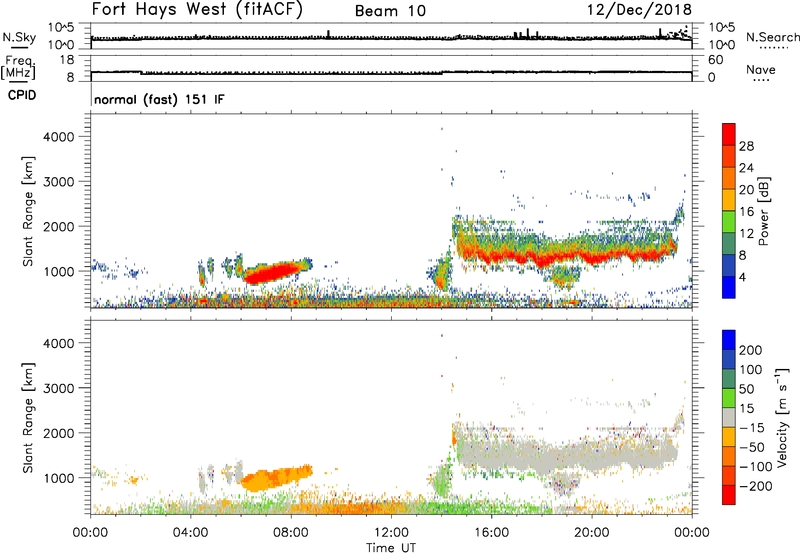
Task: Click the "16:00" time tick label
Action: 491,533
